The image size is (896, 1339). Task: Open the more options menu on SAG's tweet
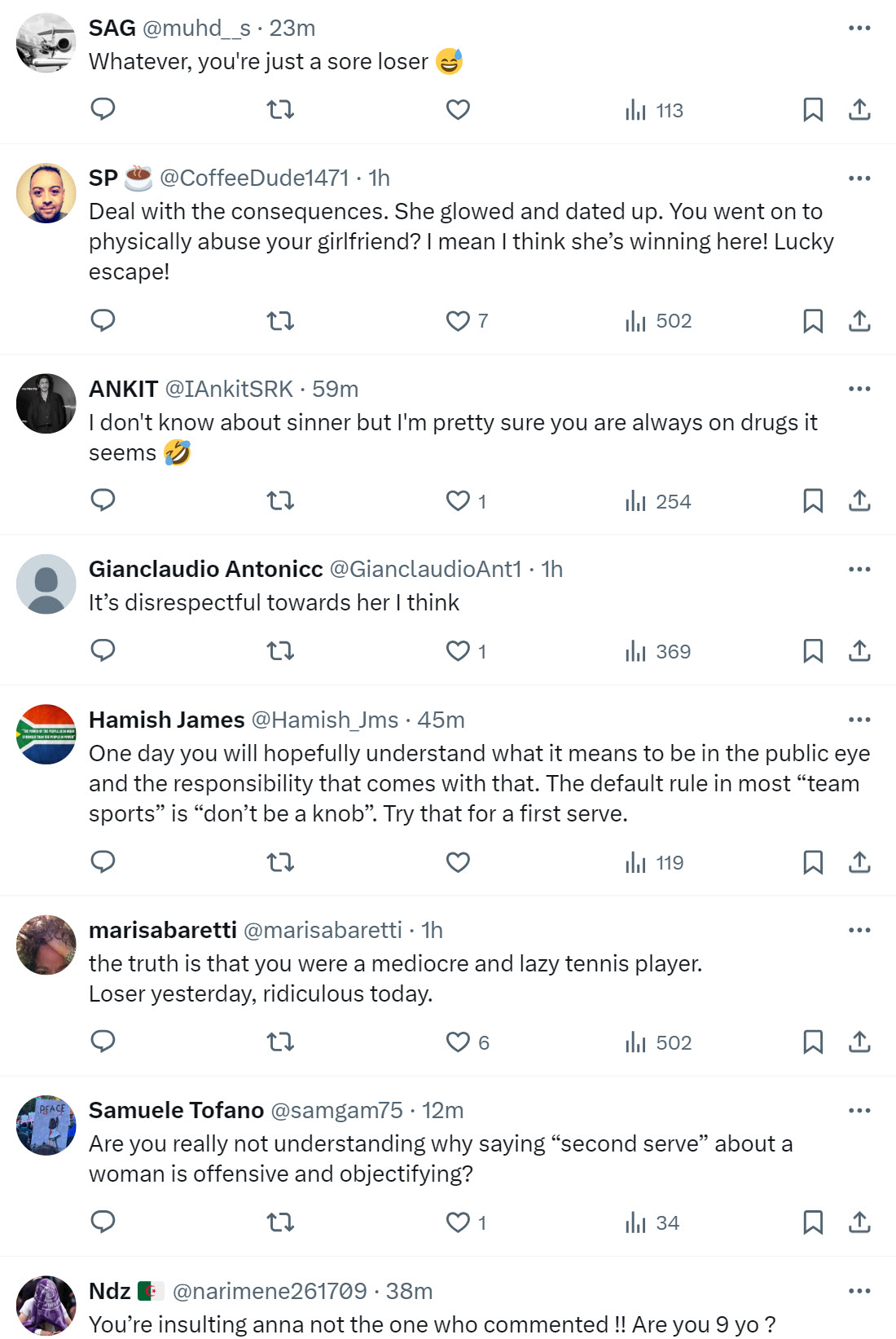coord(858,27)
